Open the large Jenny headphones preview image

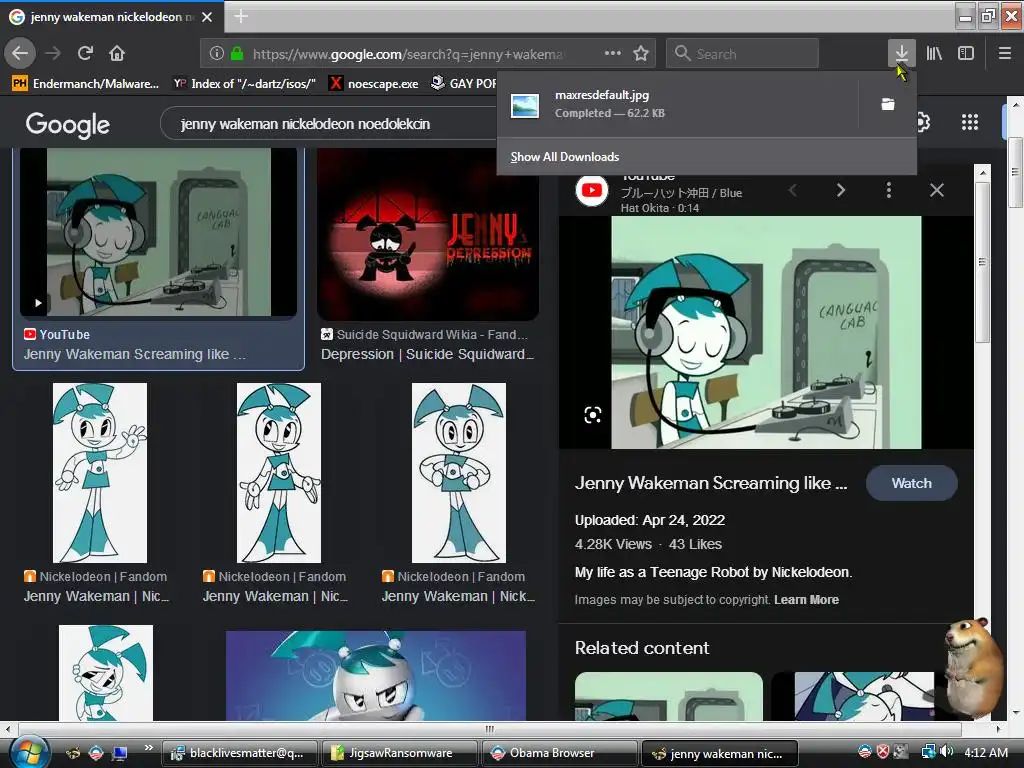pos(766,332)
